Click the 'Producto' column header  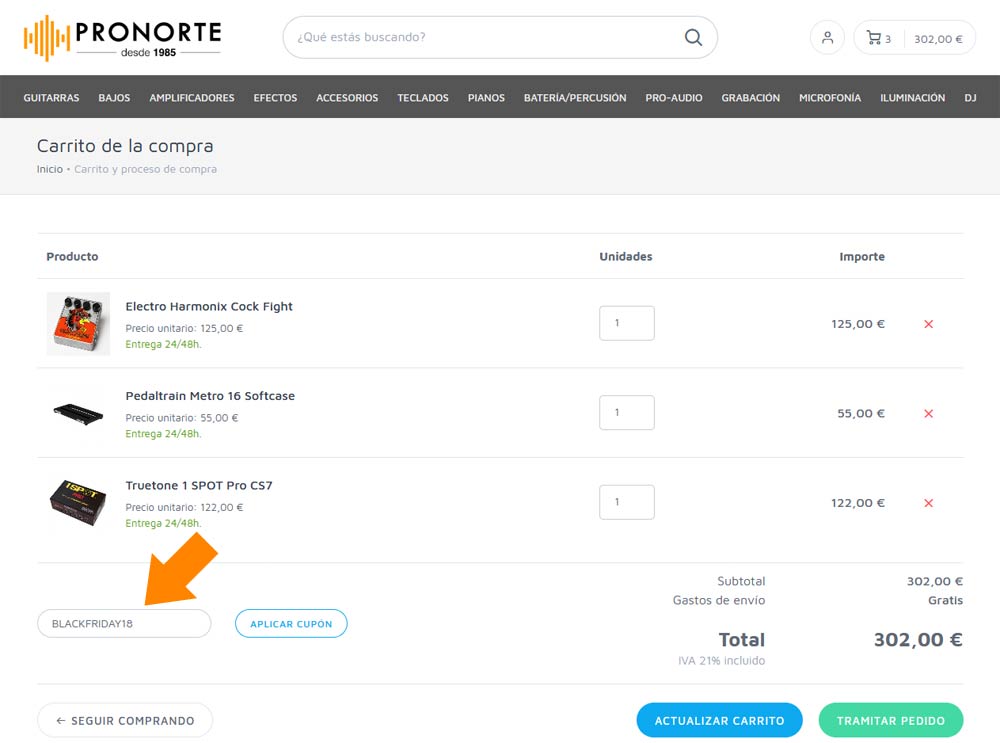pyautogui.click(x=72, y=256)
